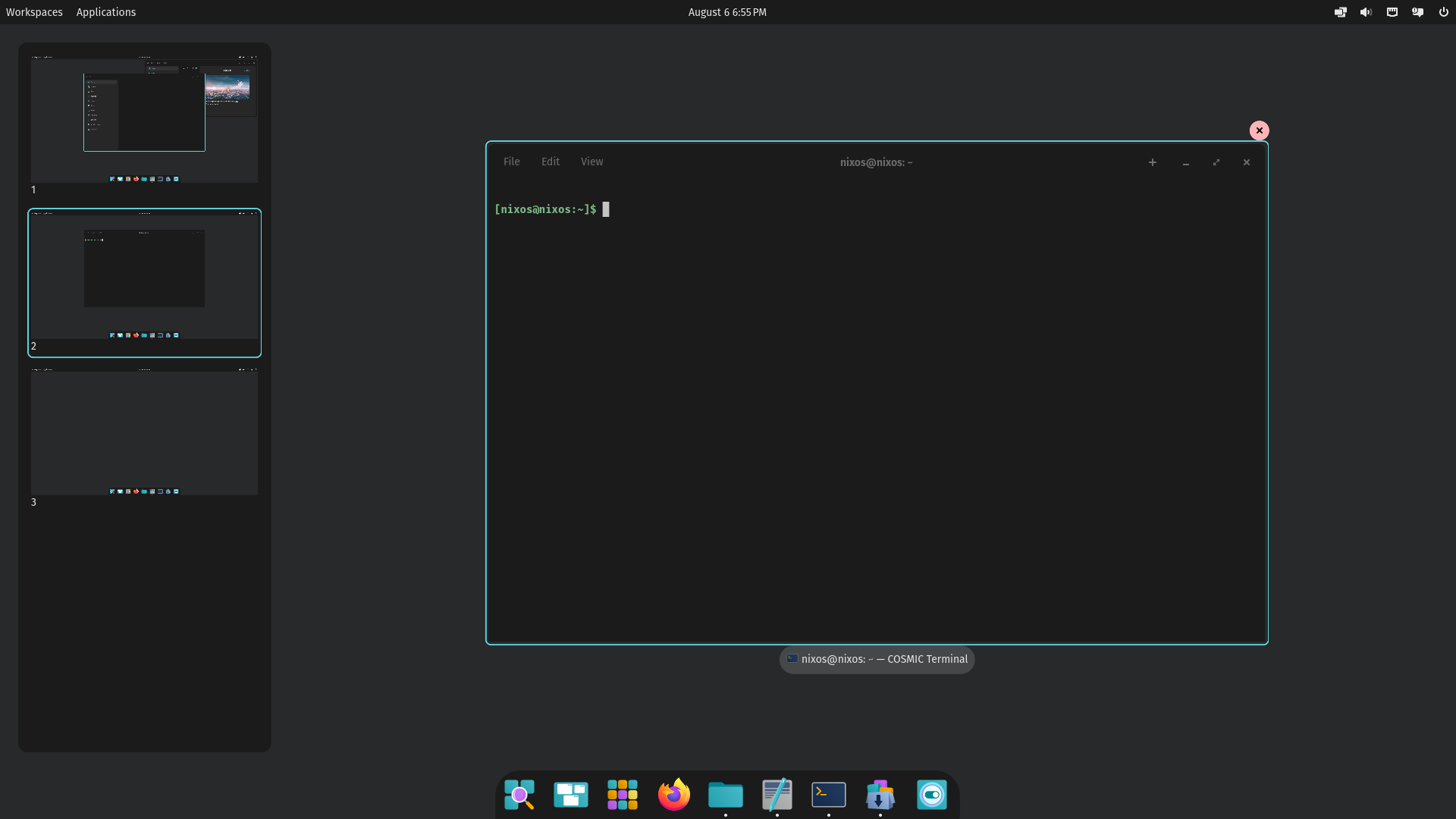Open the View menu in terminal
Screen dimensions: 1456x819
(x=592, y=162)
